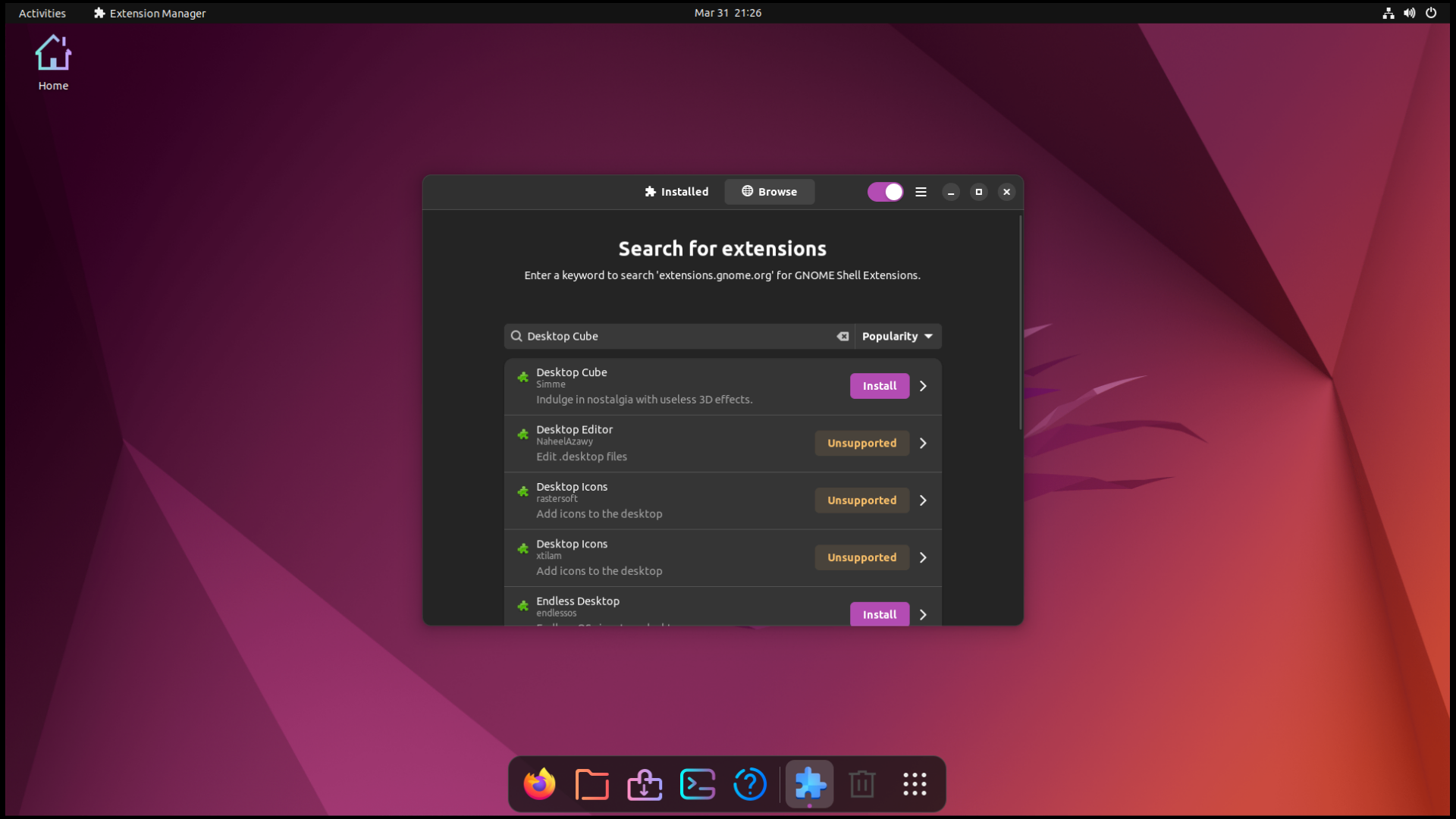Viewport: 1456px width, 819px height.
Task: Click Endless Desktop puzzle-piece icon
Action: pos(522,606)
